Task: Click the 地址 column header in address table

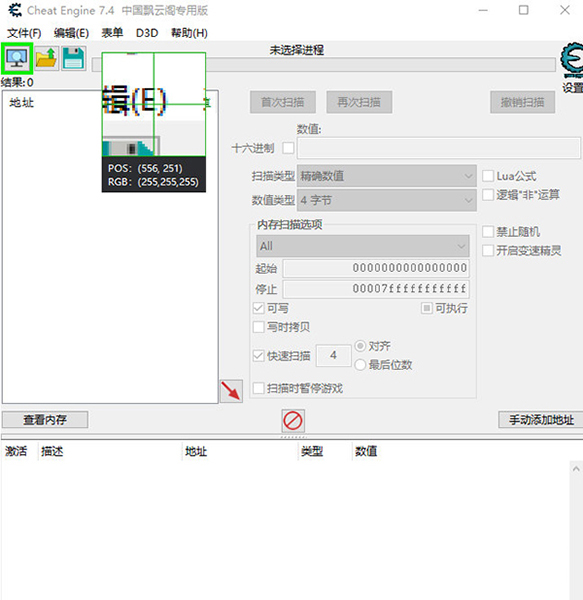Action: [196, 452]
